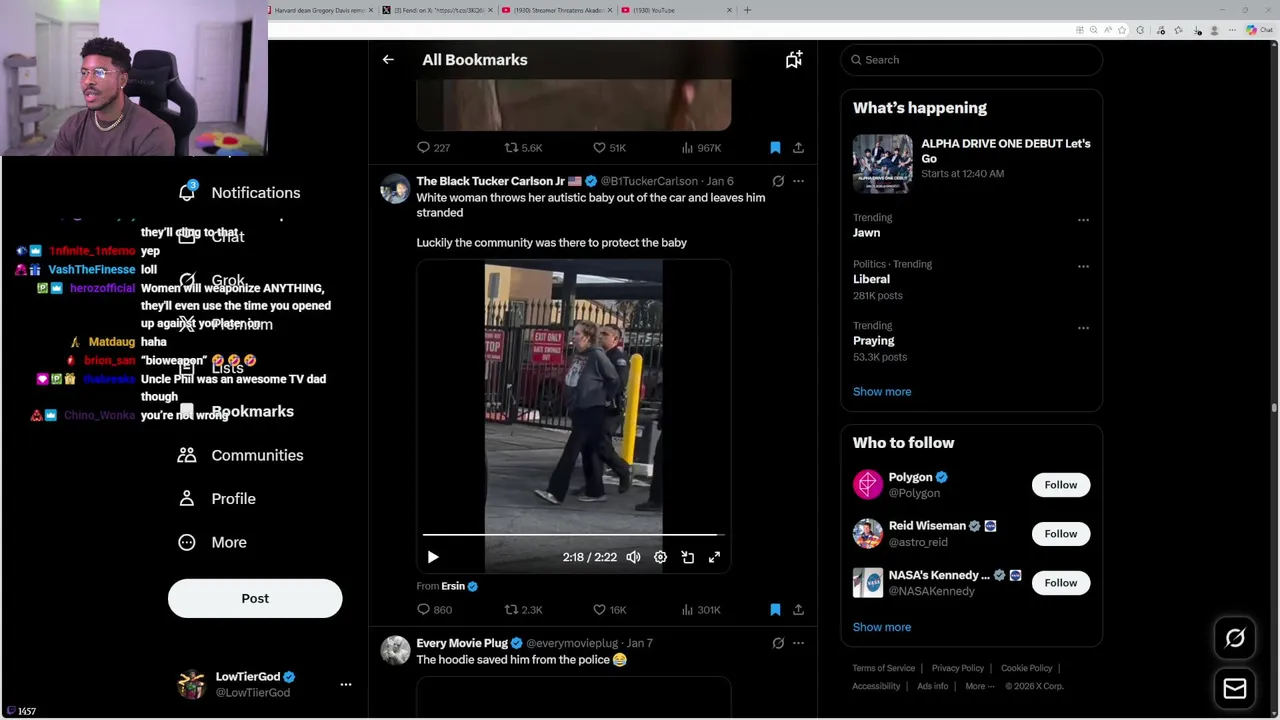Open more options for Praying trend

[1083, 327]
